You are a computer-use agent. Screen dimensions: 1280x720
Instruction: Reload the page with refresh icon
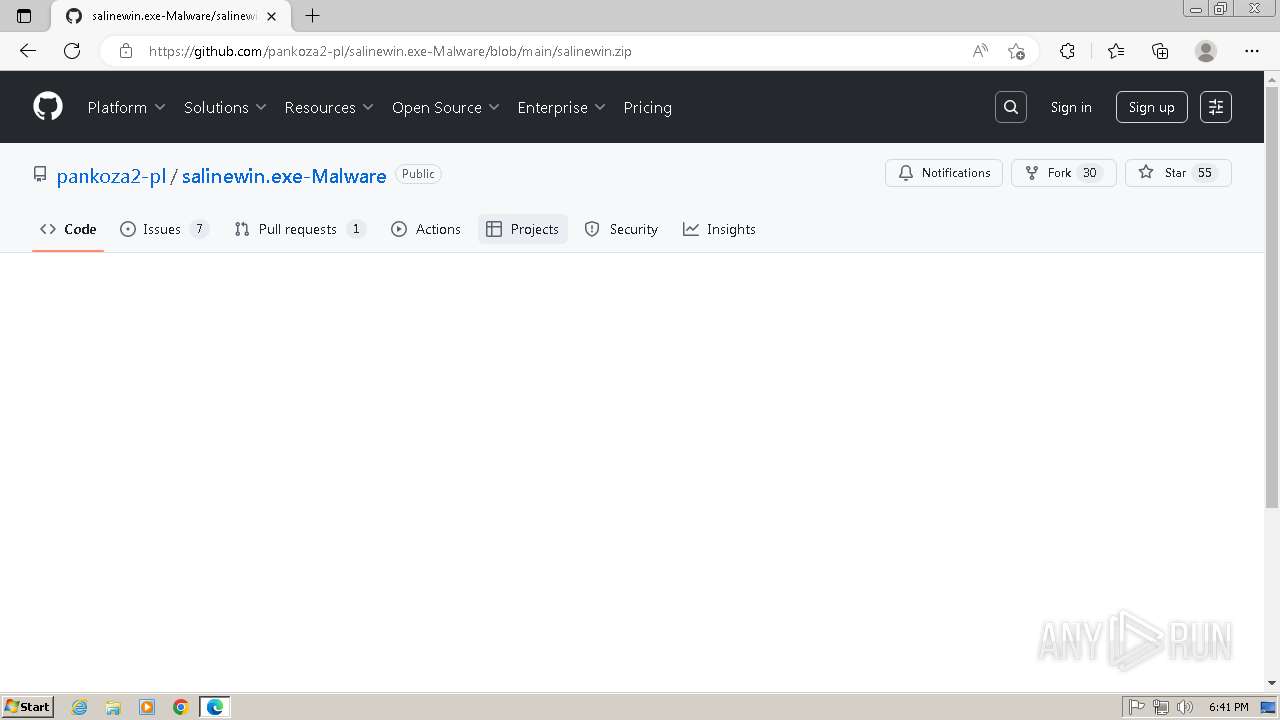point(72,51)
